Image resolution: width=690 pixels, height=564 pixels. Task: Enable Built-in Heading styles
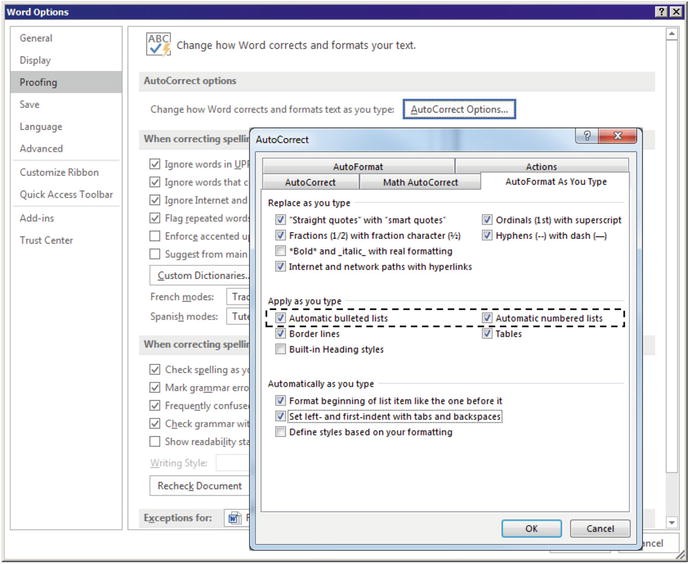tap(280, 349)
